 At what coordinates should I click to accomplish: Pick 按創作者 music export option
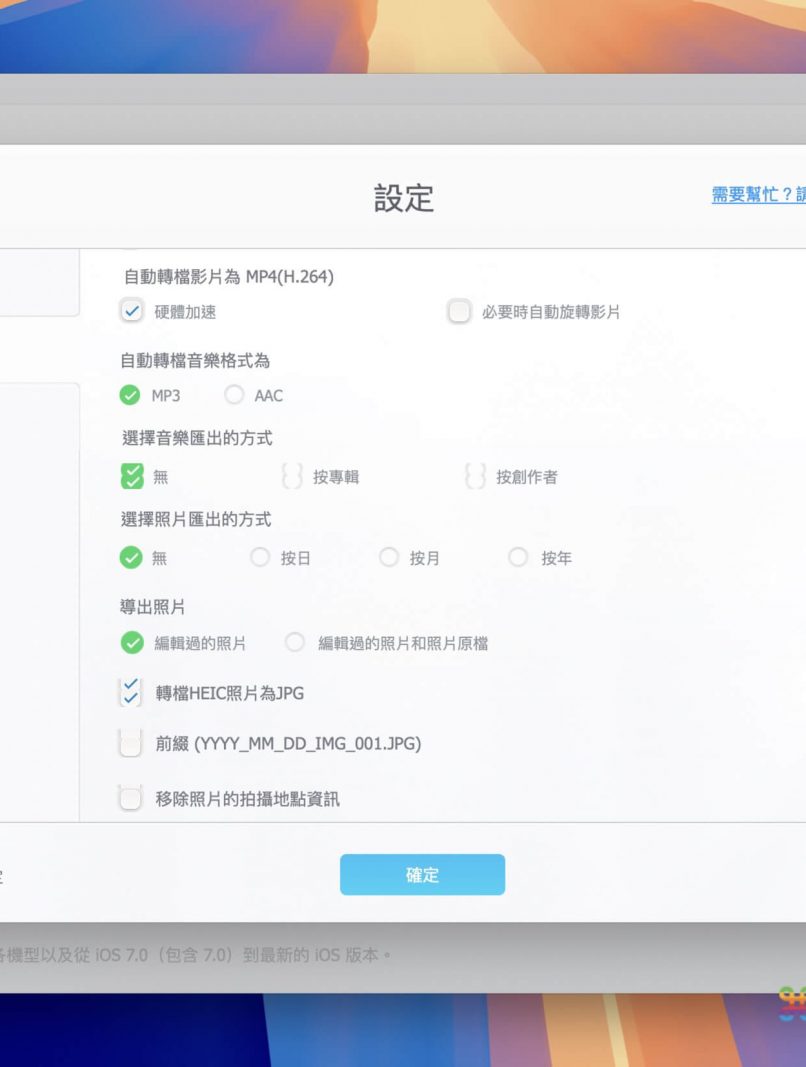click(476, 477)
